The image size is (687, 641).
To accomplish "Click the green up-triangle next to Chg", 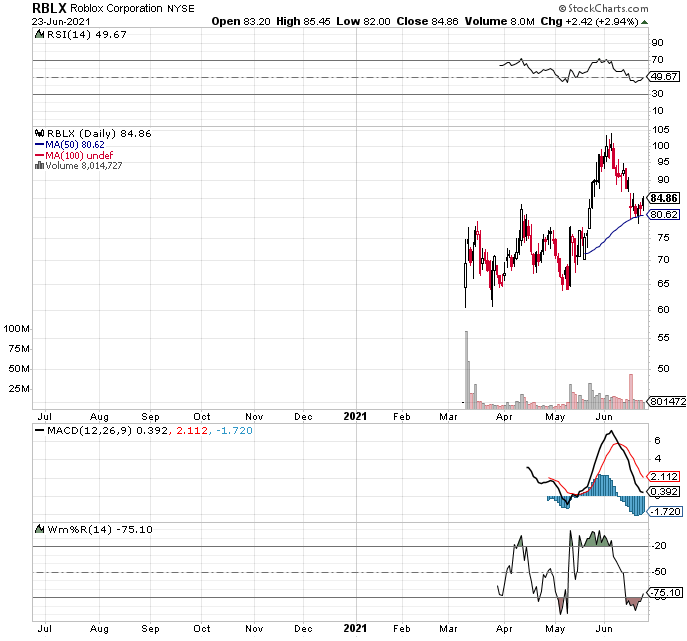I will [645, 22].
